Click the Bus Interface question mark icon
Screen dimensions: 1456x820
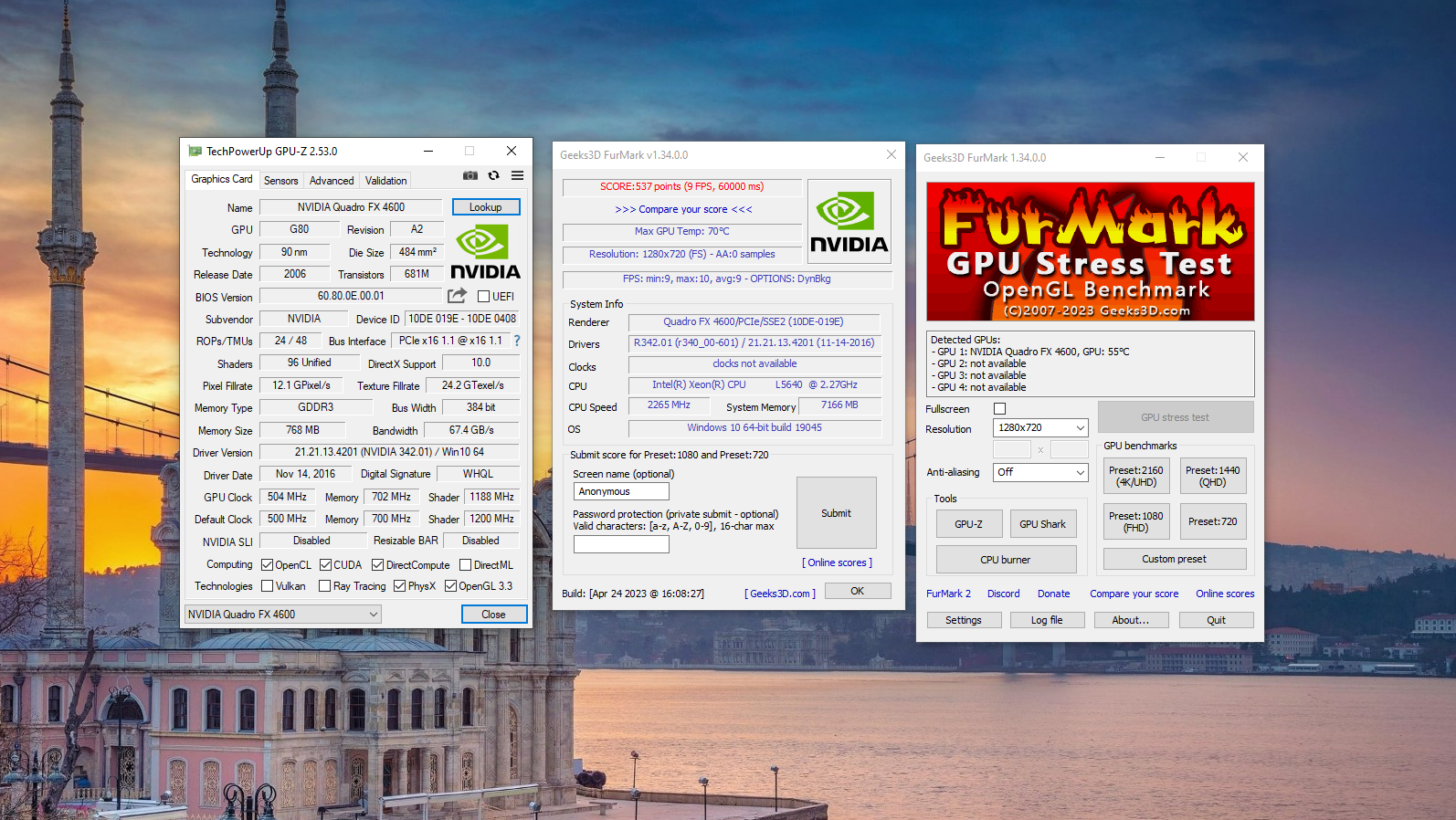point(517,341)
